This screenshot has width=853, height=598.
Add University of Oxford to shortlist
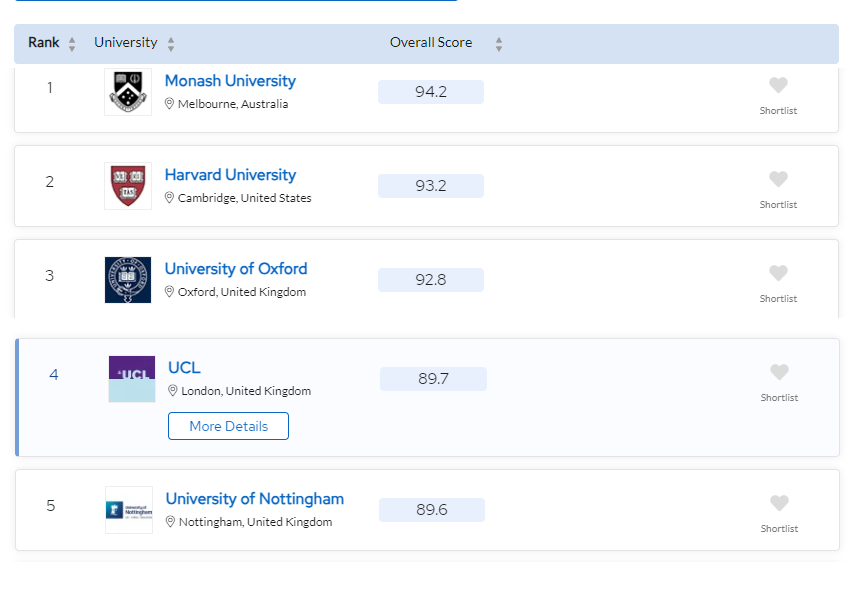pyautogui.click(x=778, y=273)
